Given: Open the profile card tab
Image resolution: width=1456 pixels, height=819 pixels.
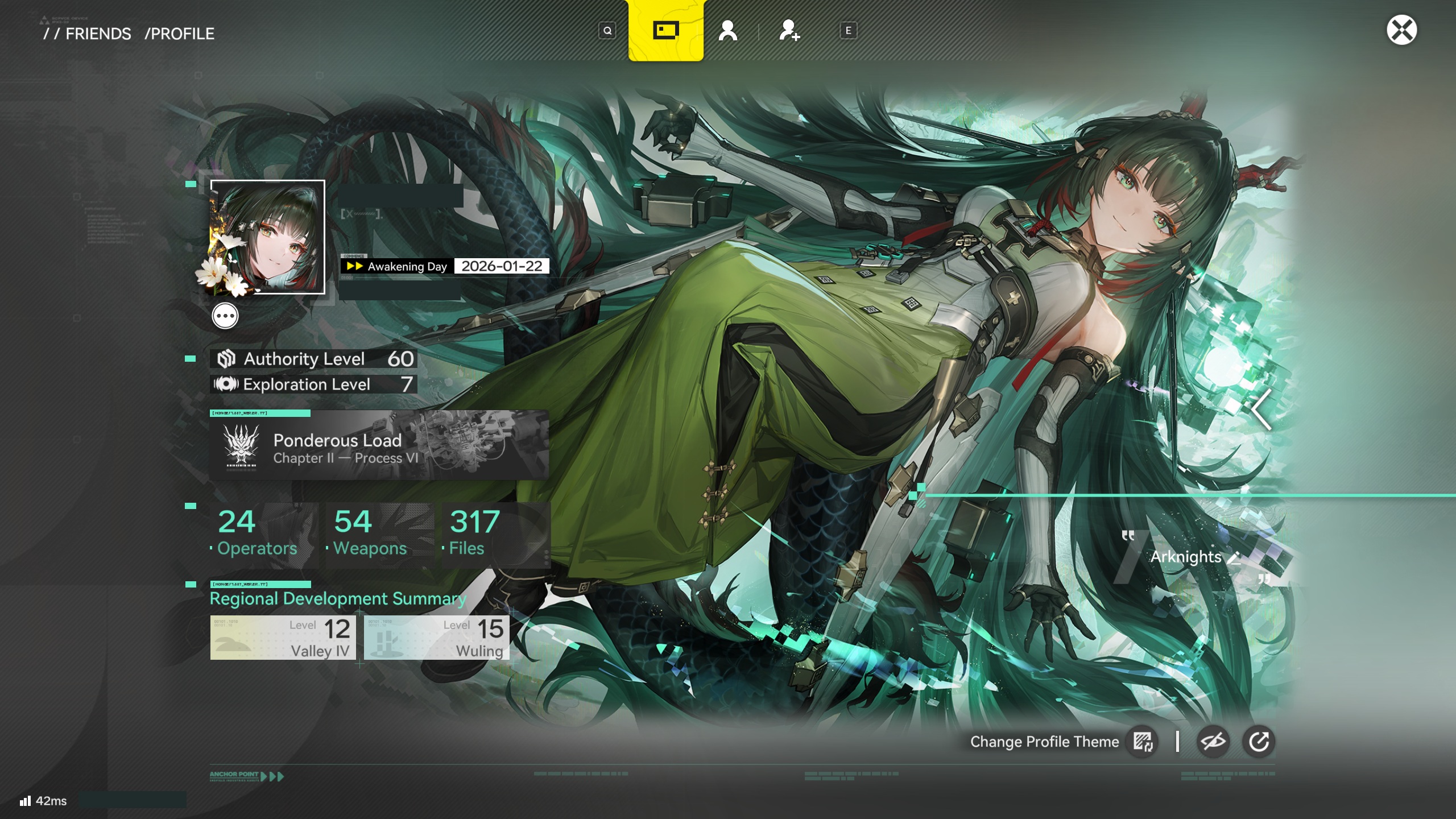Looking at the screenshot, I should tap(665, 30).
